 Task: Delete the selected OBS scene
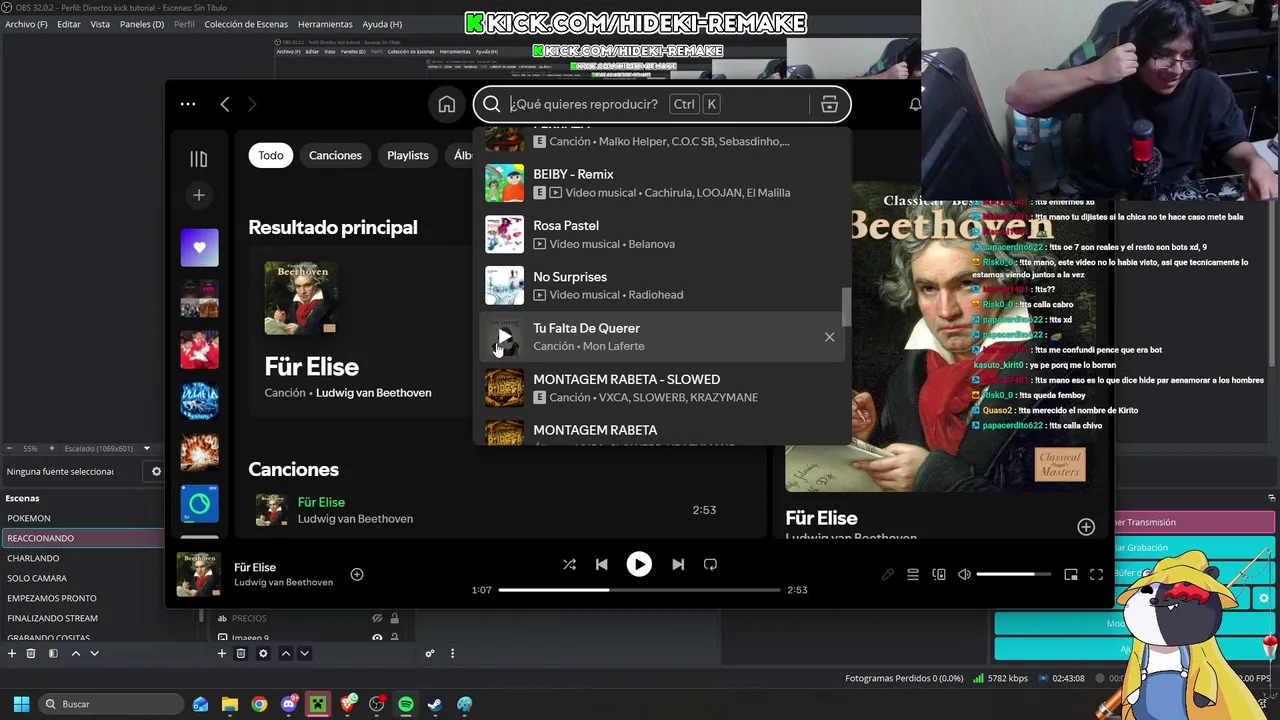[31, 653]
